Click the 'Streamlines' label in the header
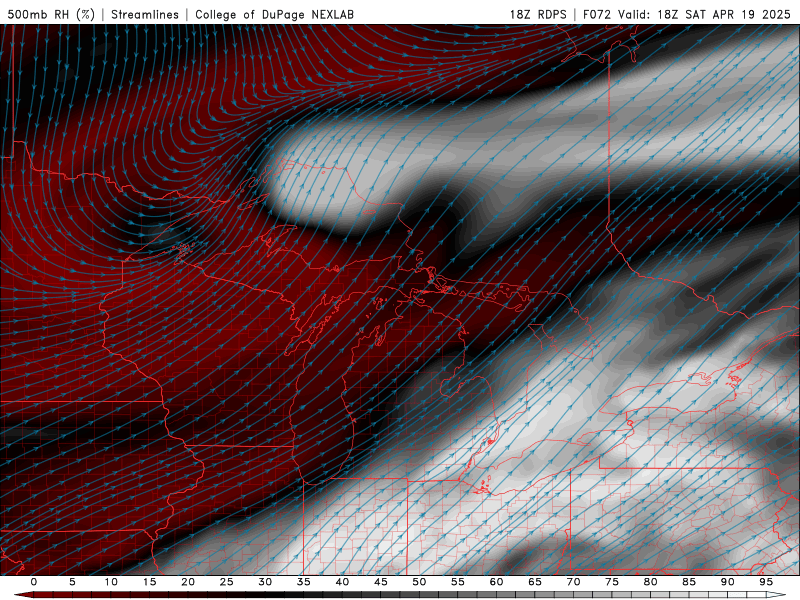The height and width of the screenshot is (600, 800). [x=145, y=14]
